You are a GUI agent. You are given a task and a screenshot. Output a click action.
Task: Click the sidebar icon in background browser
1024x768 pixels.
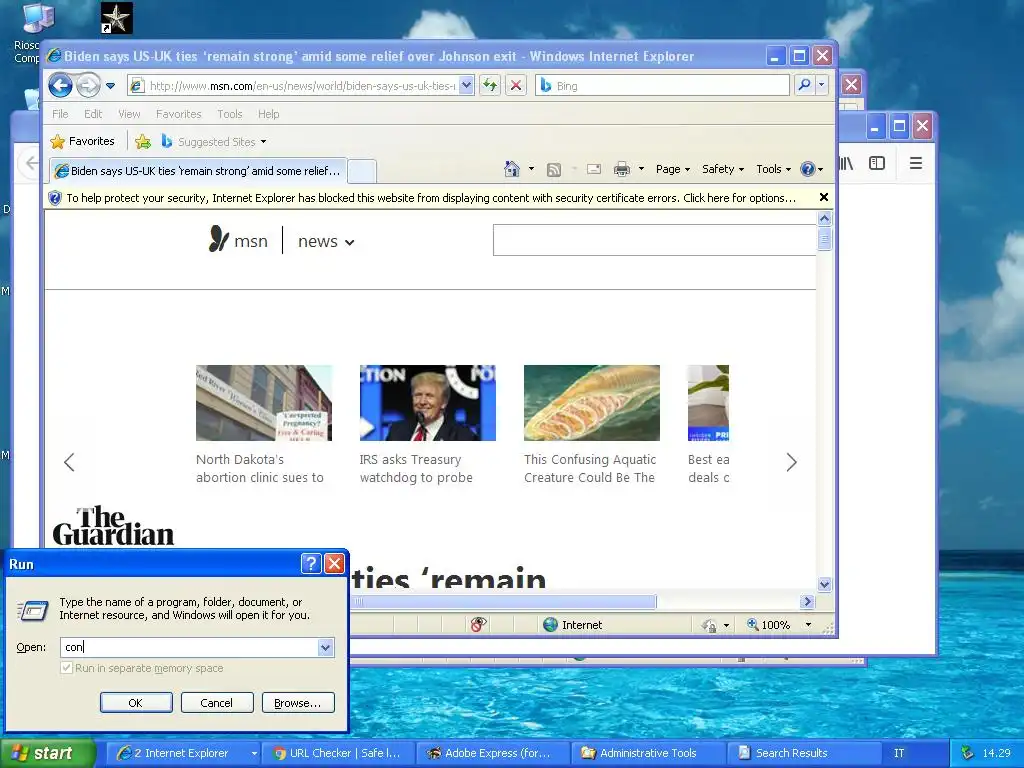click(x=877, y=163)
